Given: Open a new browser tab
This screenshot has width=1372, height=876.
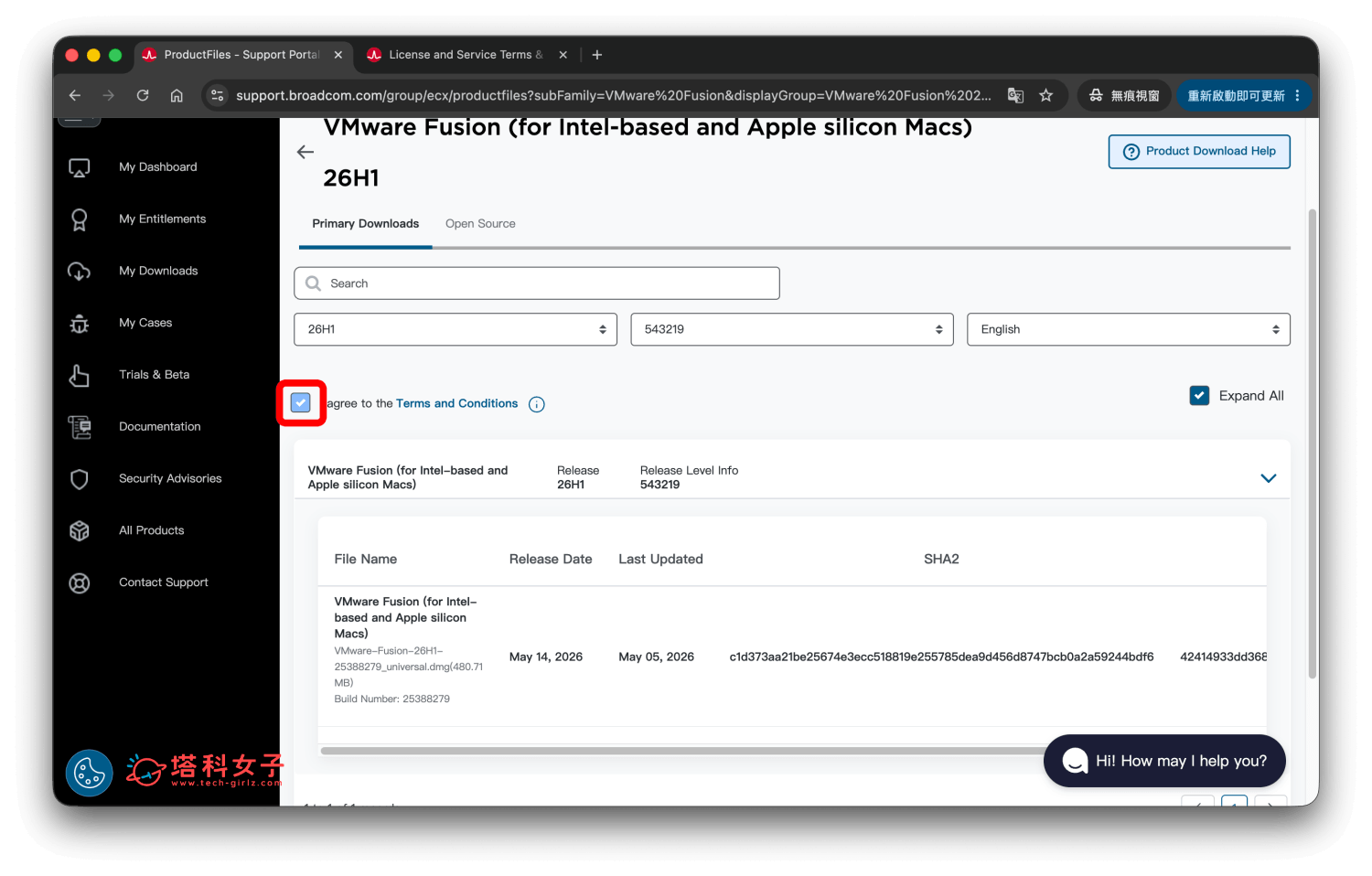Looking at the screenshot, I should pyautogui.click(x=597, y=55).
